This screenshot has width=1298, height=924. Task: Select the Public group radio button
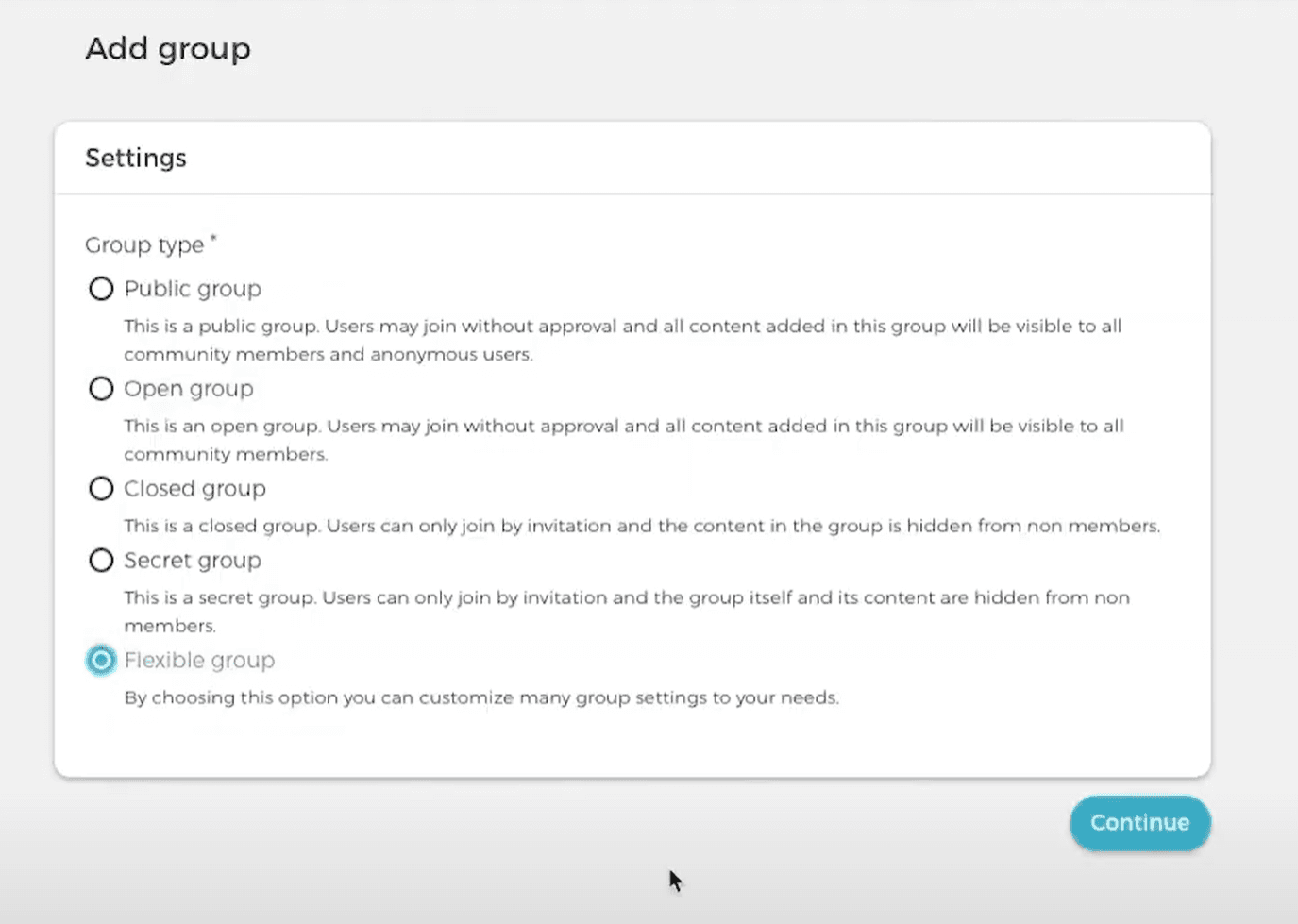(x=101, y=289)
